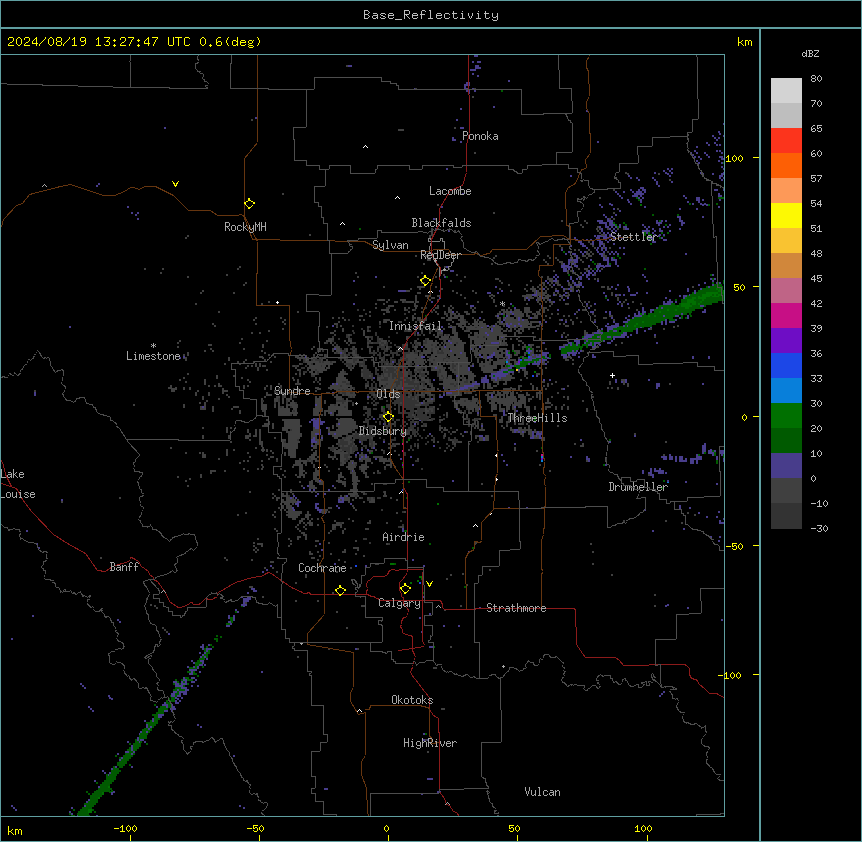The image size is (862, 842).
Task: Click the yellow V marker northwest of RockyMH
Action: [175, 184]
